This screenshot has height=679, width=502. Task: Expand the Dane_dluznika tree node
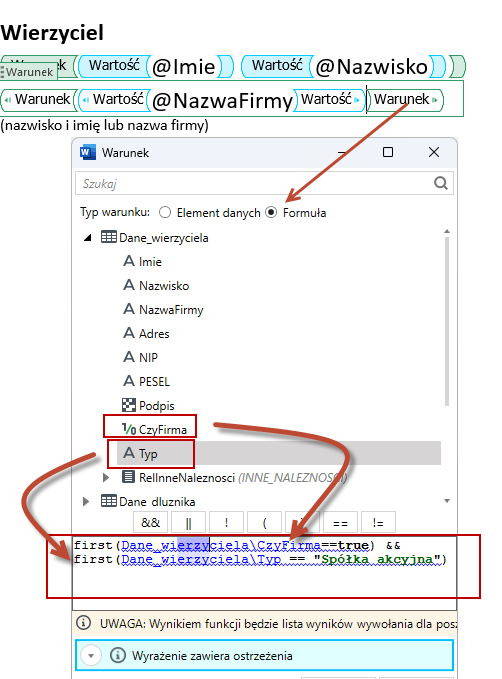[x=86, y=501]
